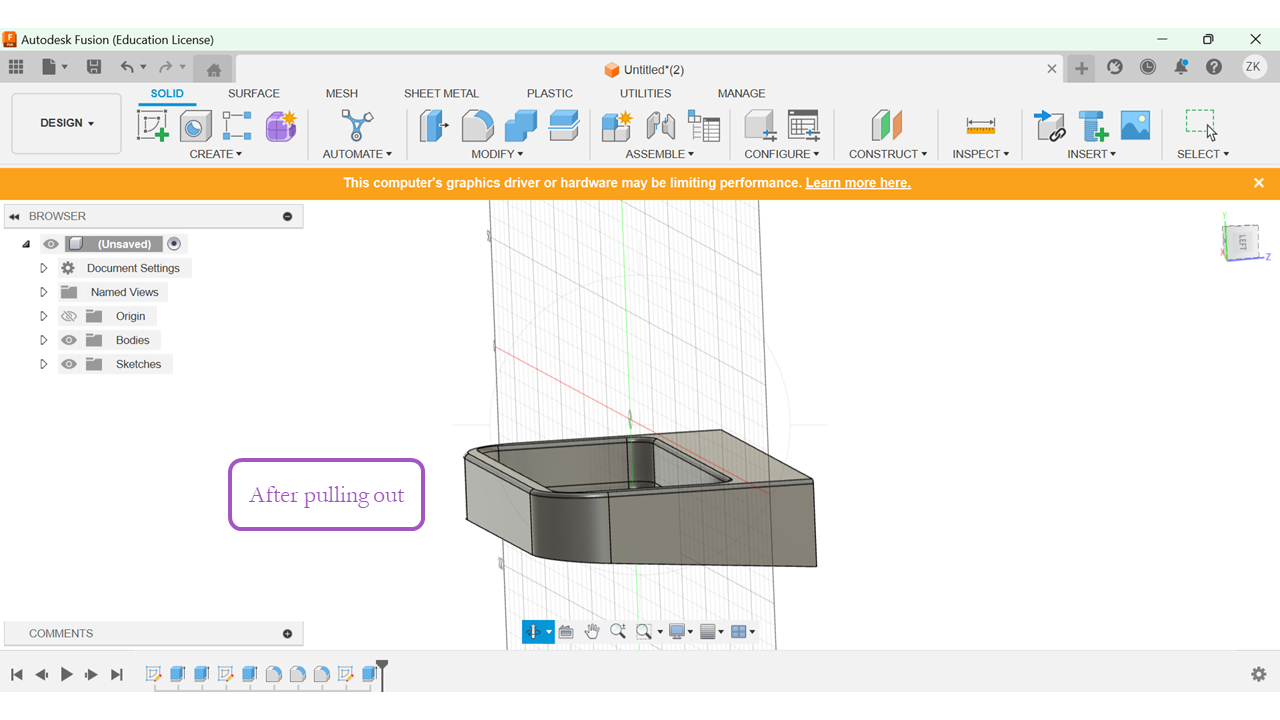
Task: Open the MODIFY dropdown menu
Action: (x=497, y=154)
